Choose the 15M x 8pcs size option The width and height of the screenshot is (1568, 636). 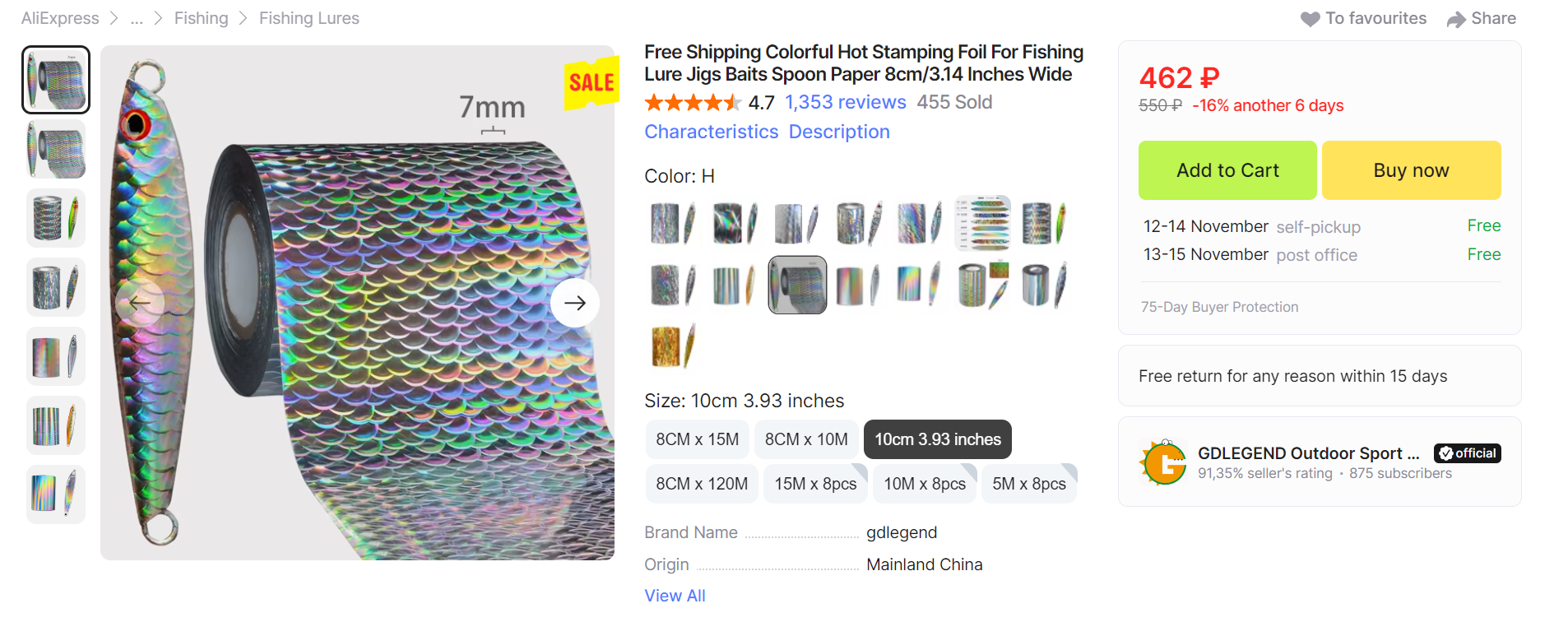click(815, 484)
